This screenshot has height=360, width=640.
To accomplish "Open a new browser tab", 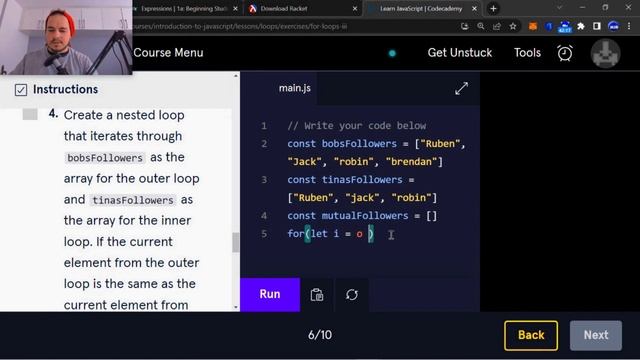I will [x=493, y=9].
